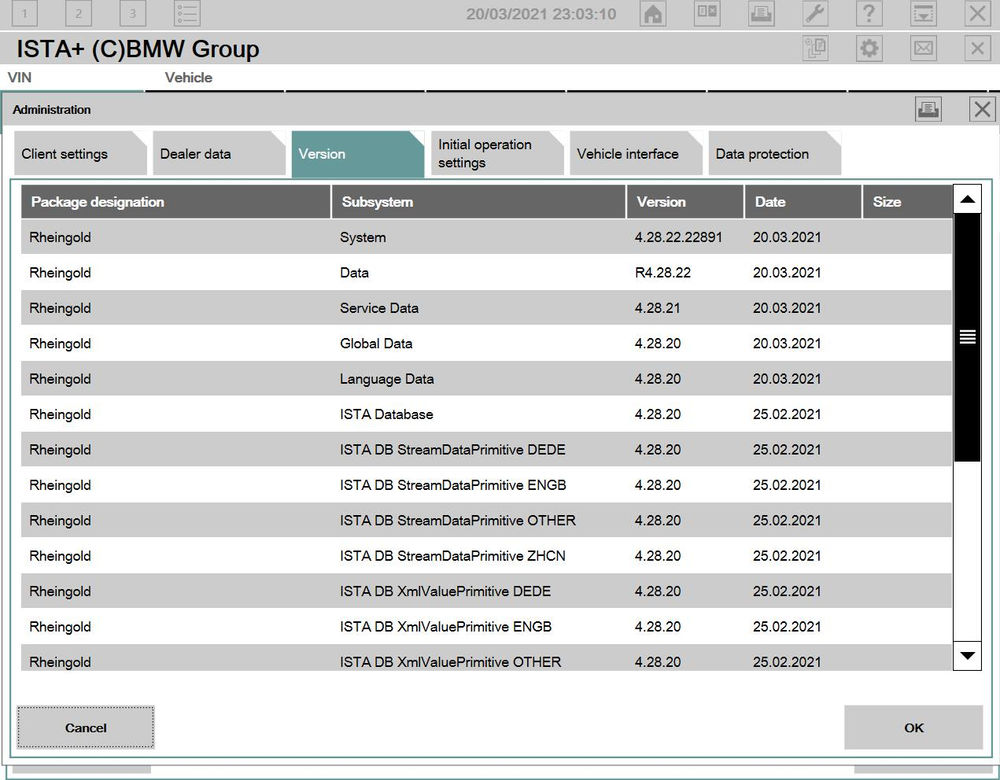The image size is (1000, 780).
Task: Confirm with the OK button
Action: [x=913, y=728]
